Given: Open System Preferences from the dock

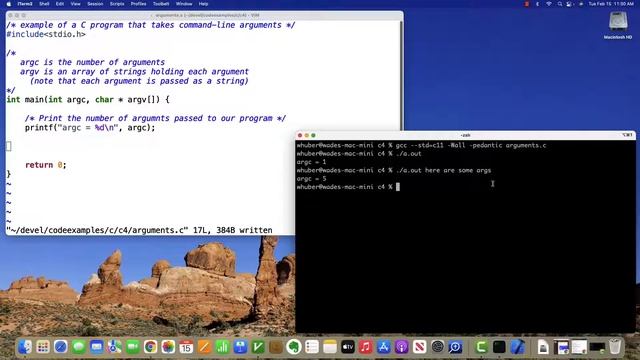Looking at the screenshot, I should pos(437,347).
